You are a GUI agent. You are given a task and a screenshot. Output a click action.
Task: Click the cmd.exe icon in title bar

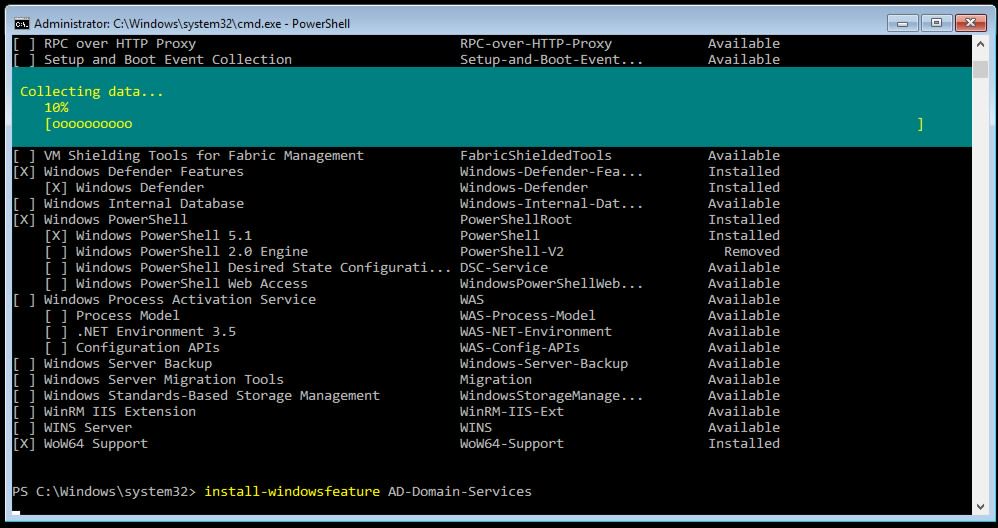click(22, 24)
